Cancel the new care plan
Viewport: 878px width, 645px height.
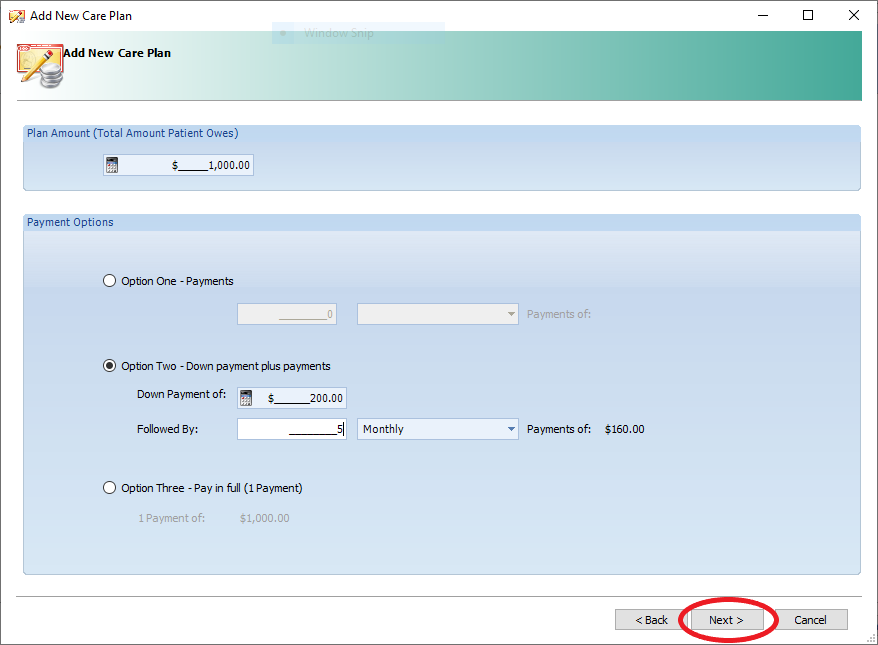810,620
